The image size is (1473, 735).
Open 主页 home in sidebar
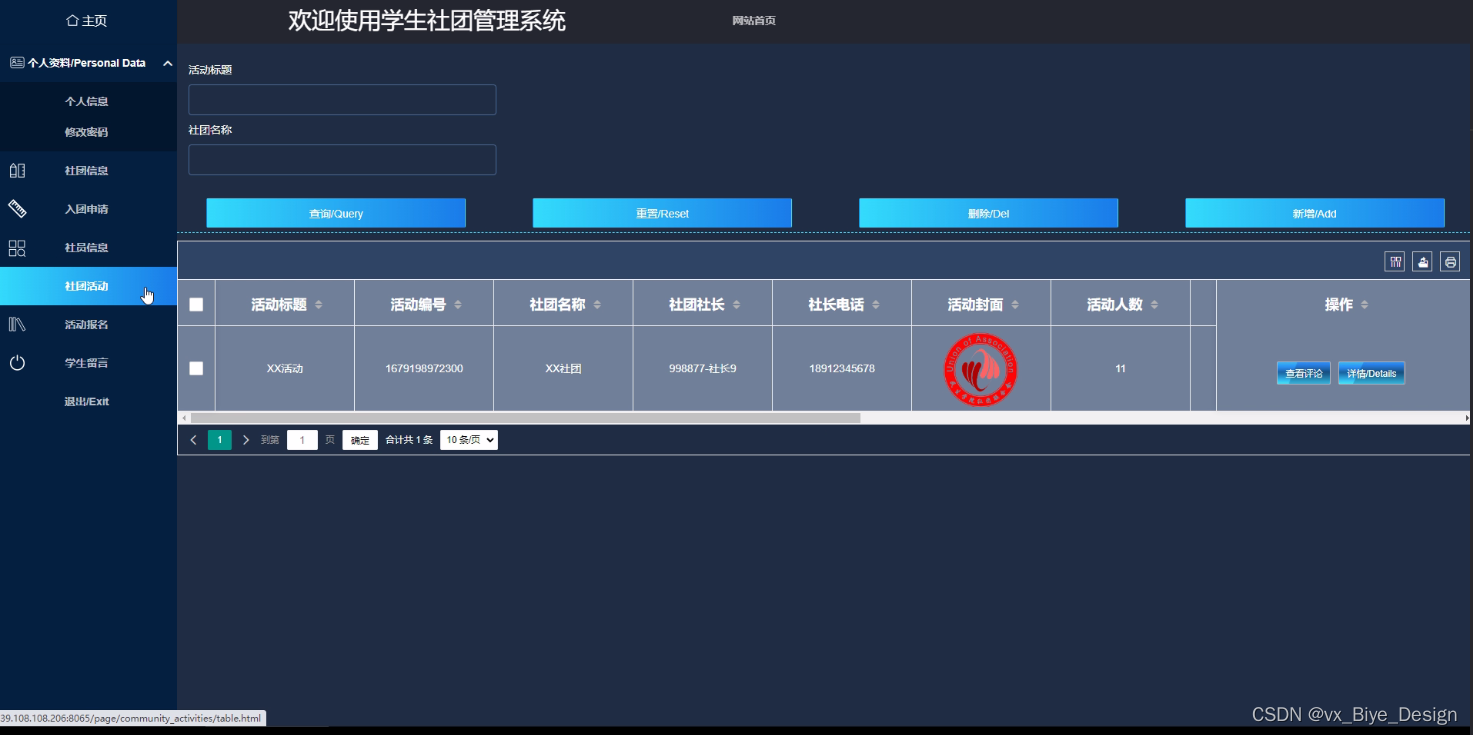87,20
